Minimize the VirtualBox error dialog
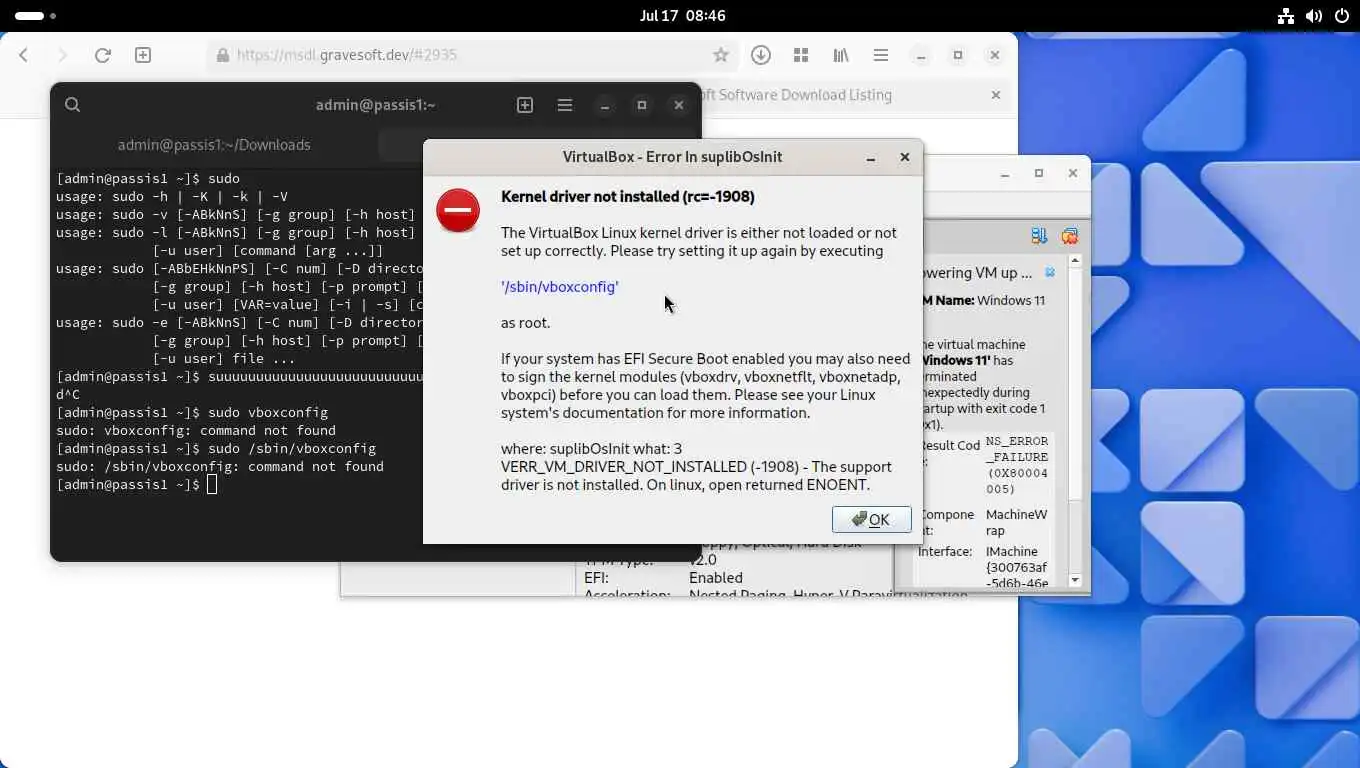Screen dimensions: 1360x768 coord(871,157)
